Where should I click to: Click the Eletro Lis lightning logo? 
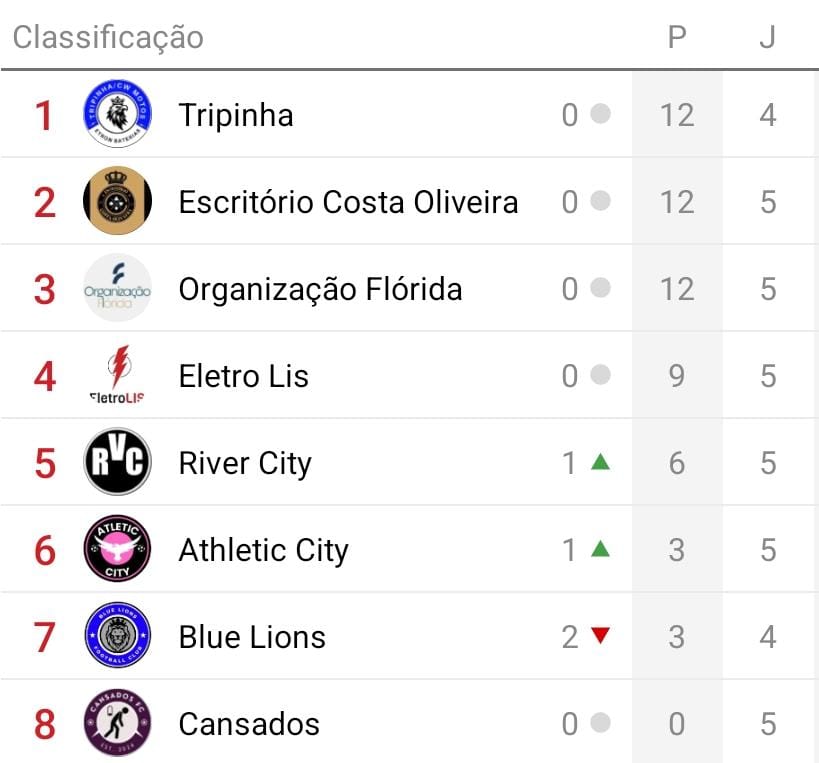click(117, 375)
